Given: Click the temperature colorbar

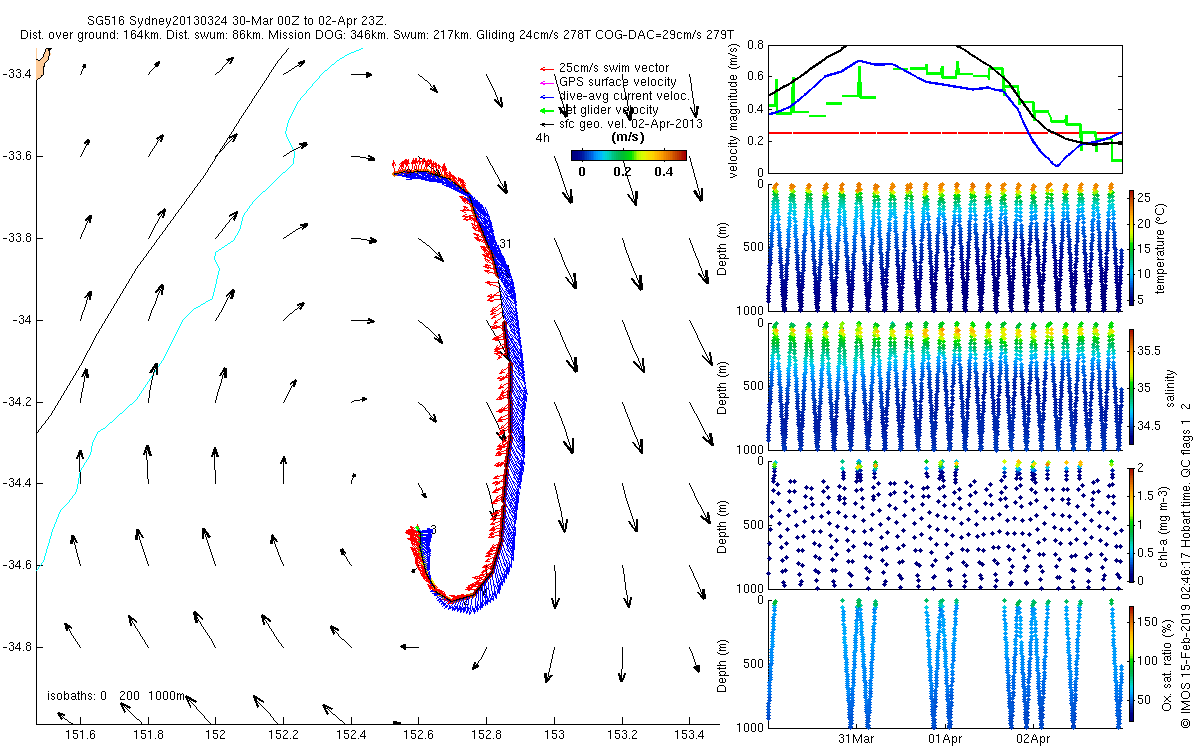Looking at the screenshot, I should tap(1131, 247).
